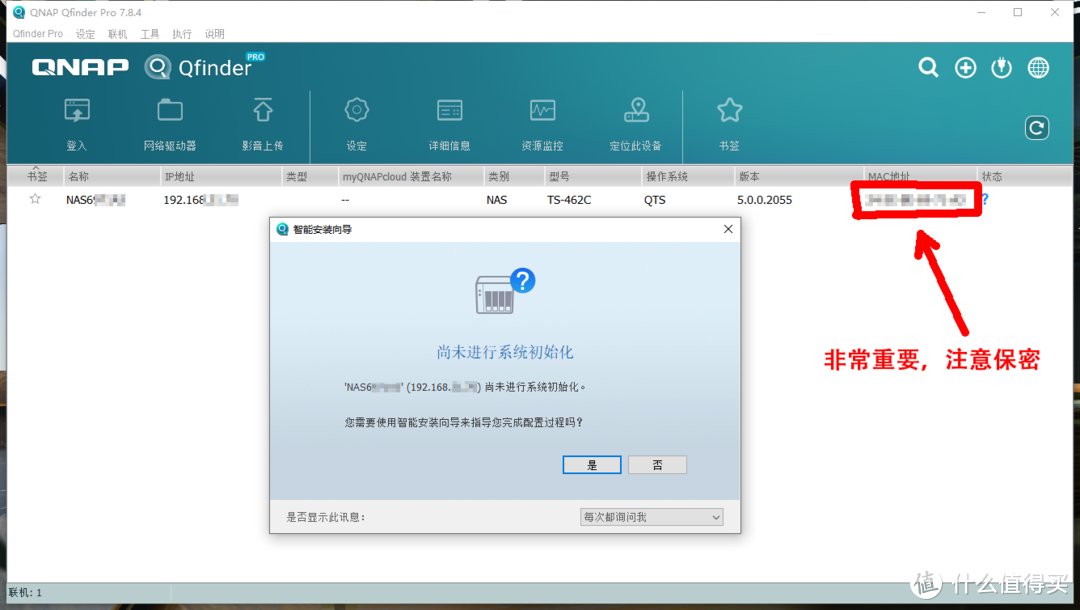Sort by the 状态 column header
This screenshot has width=1080, height=610.
pos(1024,176)
